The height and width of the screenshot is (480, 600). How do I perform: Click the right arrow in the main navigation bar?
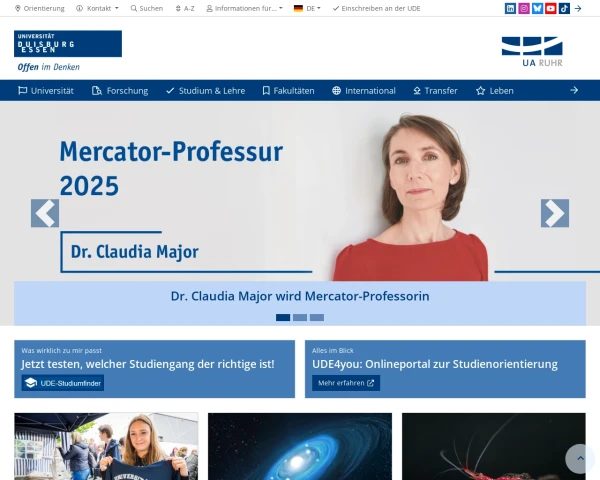[574, 90]
